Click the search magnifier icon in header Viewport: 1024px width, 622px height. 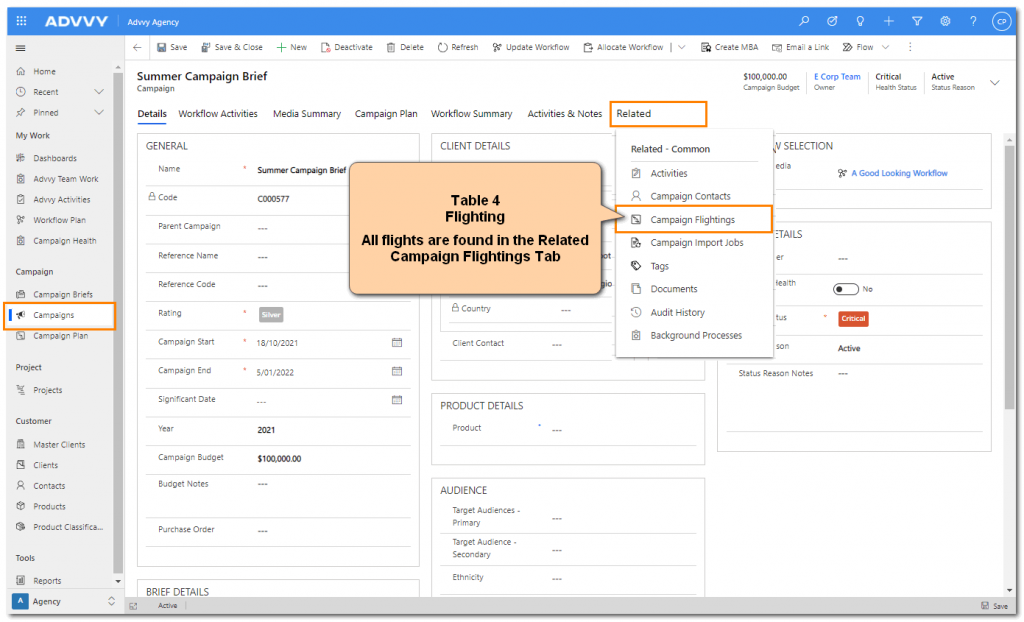pyautogui.click(x=804, y=21)
